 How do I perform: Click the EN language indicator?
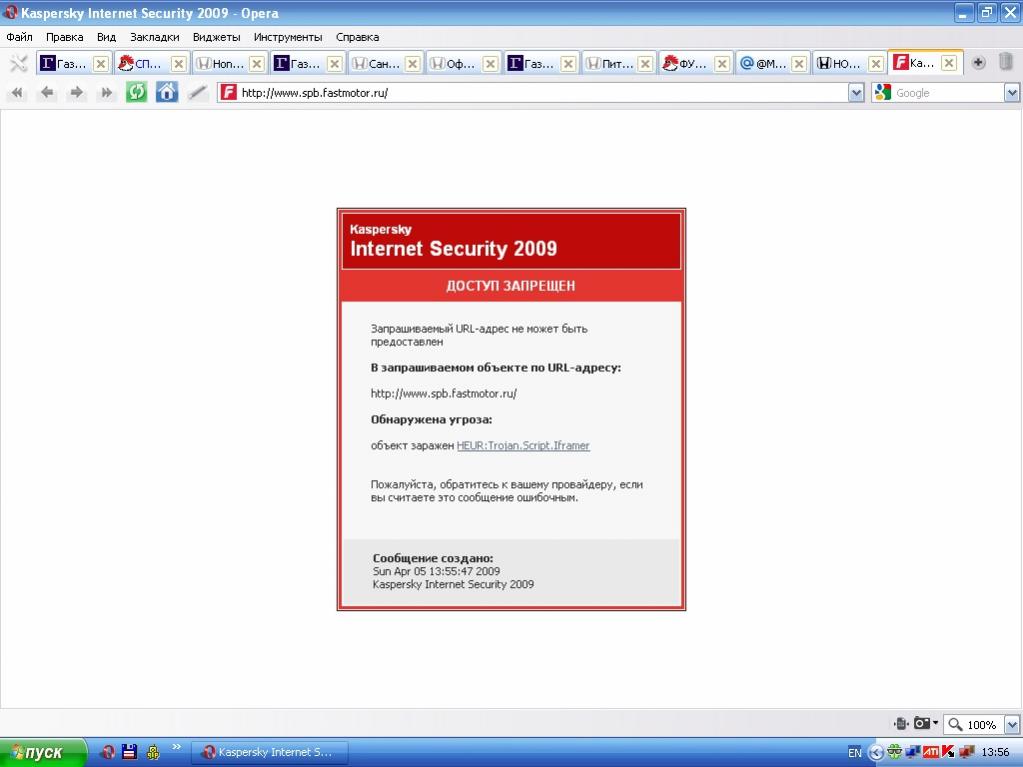855,753
